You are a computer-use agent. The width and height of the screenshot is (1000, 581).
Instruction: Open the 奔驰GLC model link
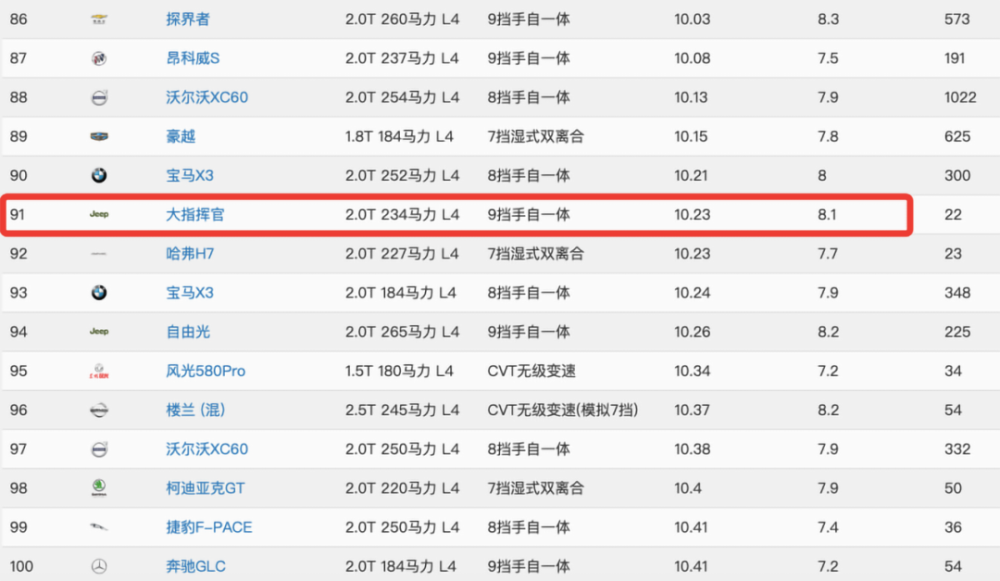[x=196, y=566]
